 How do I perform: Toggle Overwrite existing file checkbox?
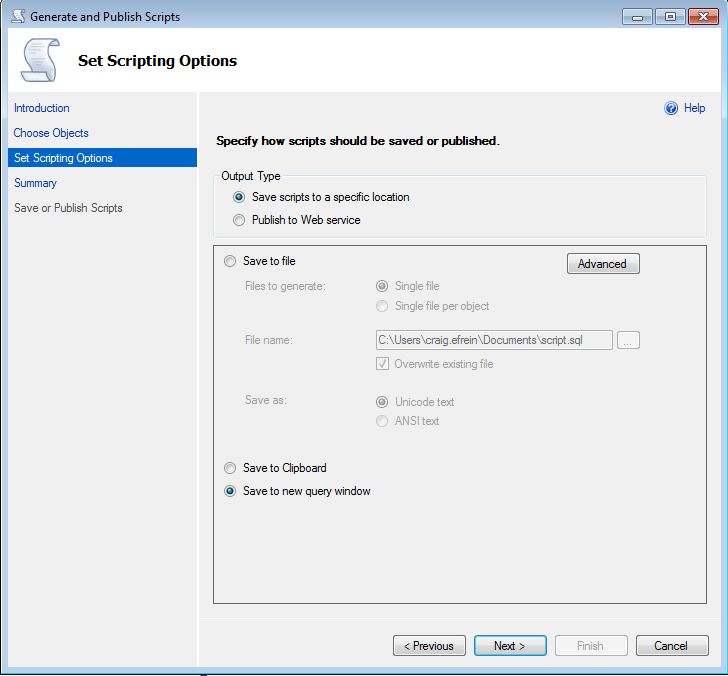pos(382,364)
